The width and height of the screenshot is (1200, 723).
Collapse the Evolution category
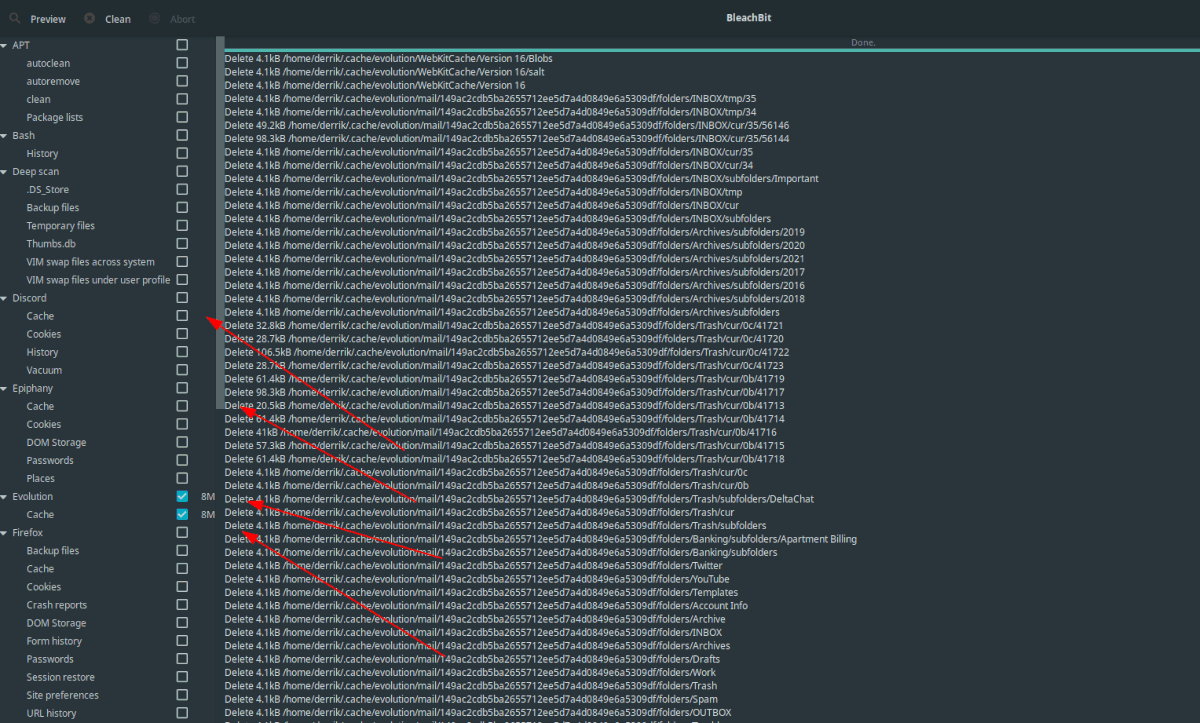click(4, 496)
